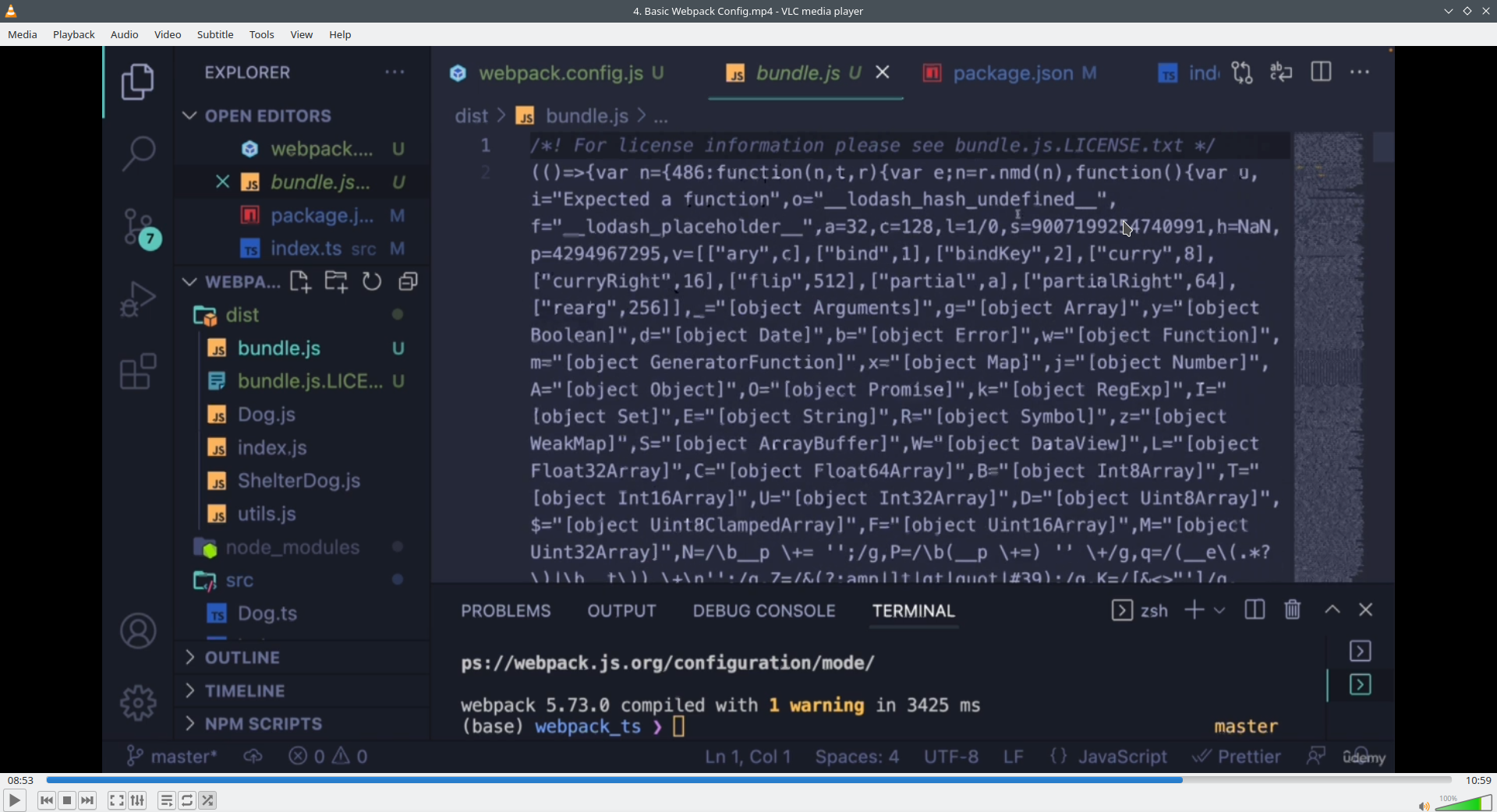
Task: Click the compare changes icon in editor toolbar
Action: coord(1242,72)
